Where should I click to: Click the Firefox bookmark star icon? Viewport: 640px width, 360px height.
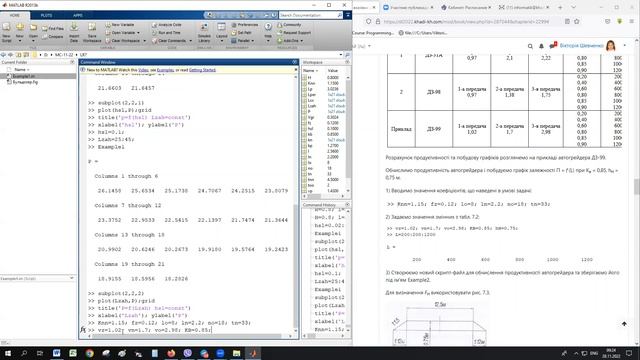coord(577,21)
